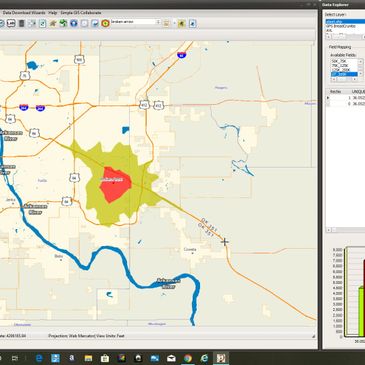Click the Lab toolbar icon
Viewport: 365px width, 365px height.
click(11, 23)
